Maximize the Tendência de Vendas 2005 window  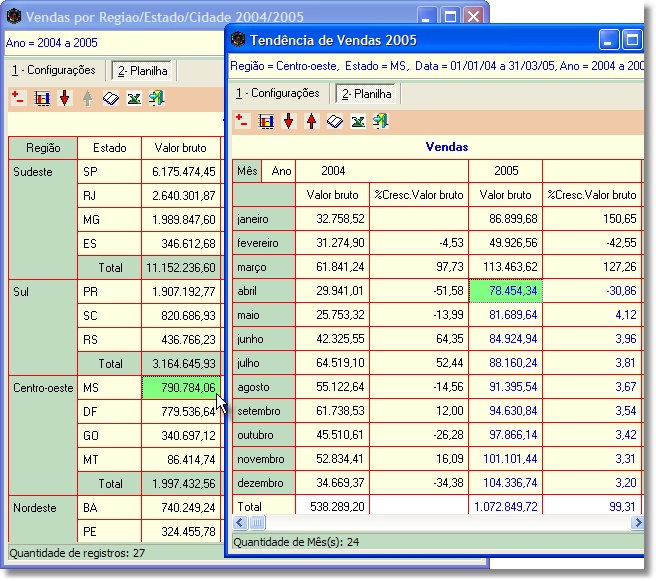[x=632, y=40]
